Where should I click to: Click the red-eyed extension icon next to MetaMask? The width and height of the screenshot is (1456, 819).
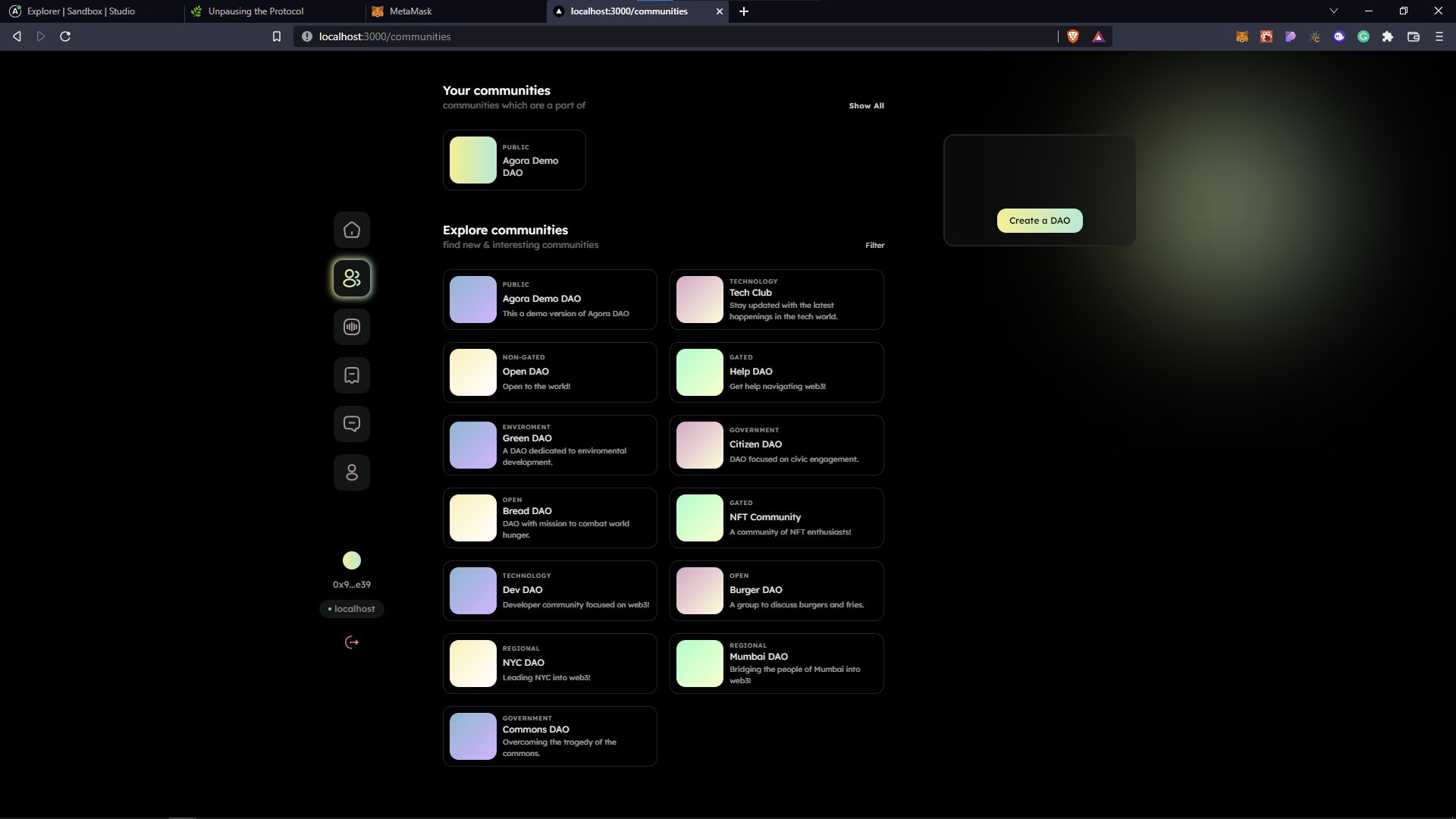(1266, 36)
